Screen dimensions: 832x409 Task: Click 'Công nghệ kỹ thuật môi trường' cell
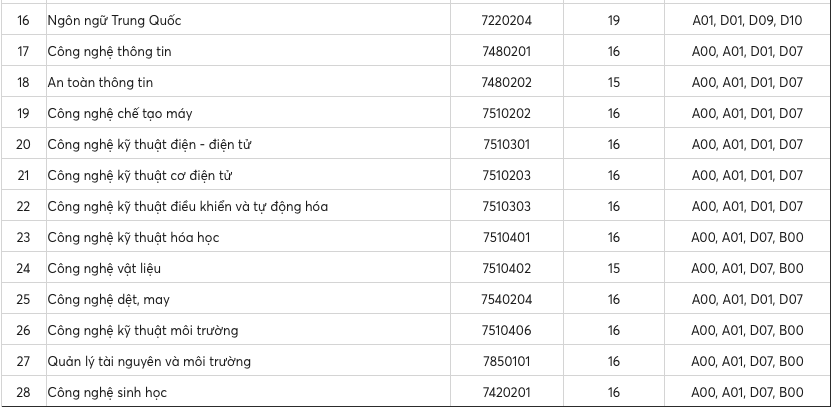[x=143, y=330]
